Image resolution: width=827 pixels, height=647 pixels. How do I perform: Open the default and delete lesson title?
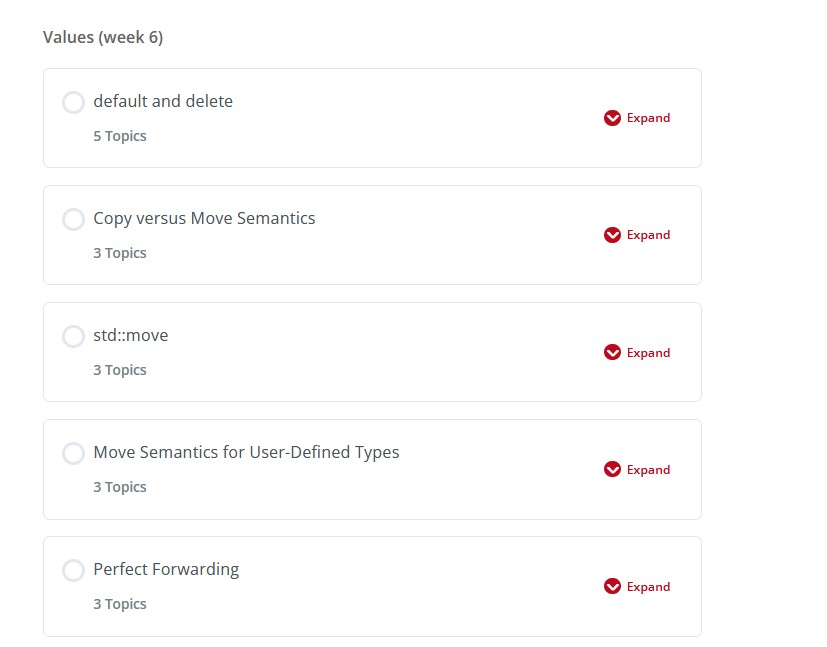163,101
